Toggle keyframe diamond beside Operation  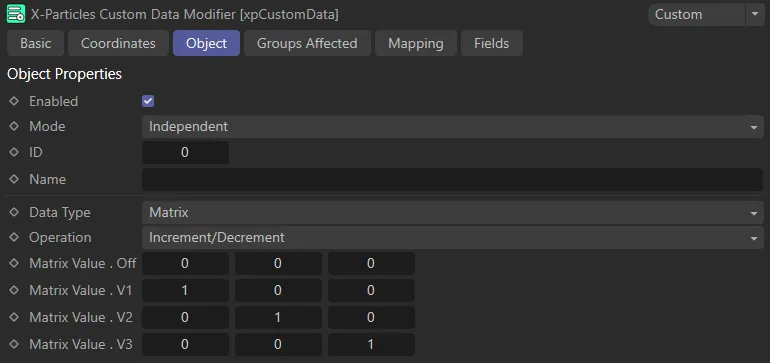(x=14, y=237)
